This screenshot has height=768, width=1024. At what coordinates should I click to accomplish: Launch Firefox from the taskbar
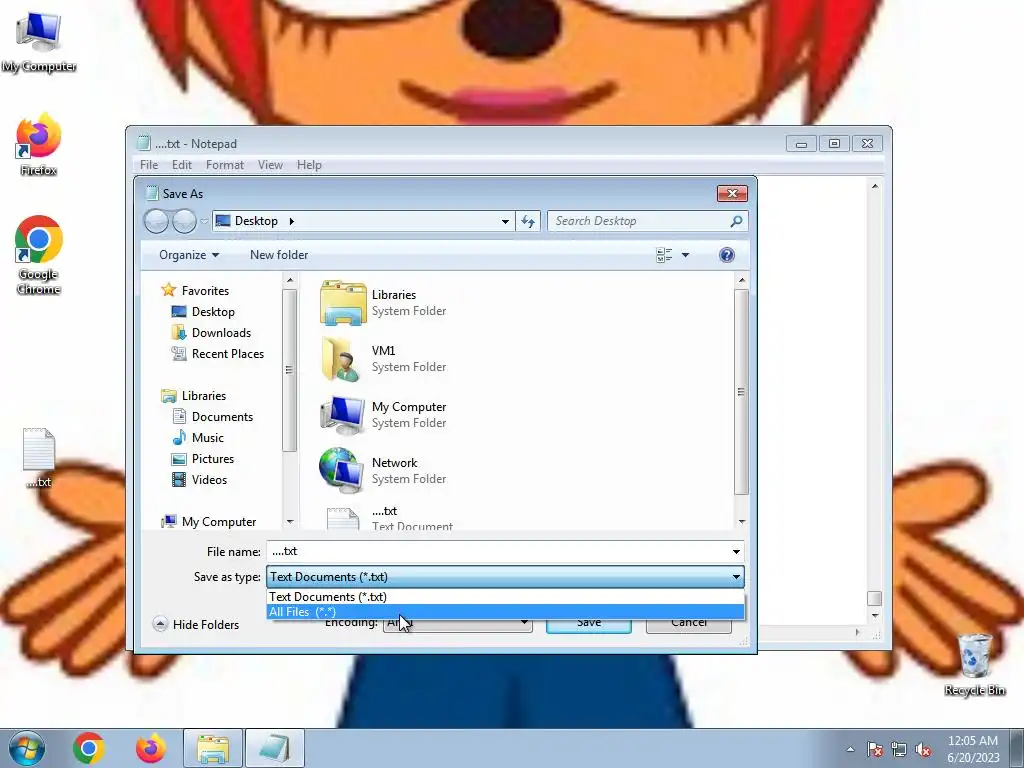click(x=150, y=748)
